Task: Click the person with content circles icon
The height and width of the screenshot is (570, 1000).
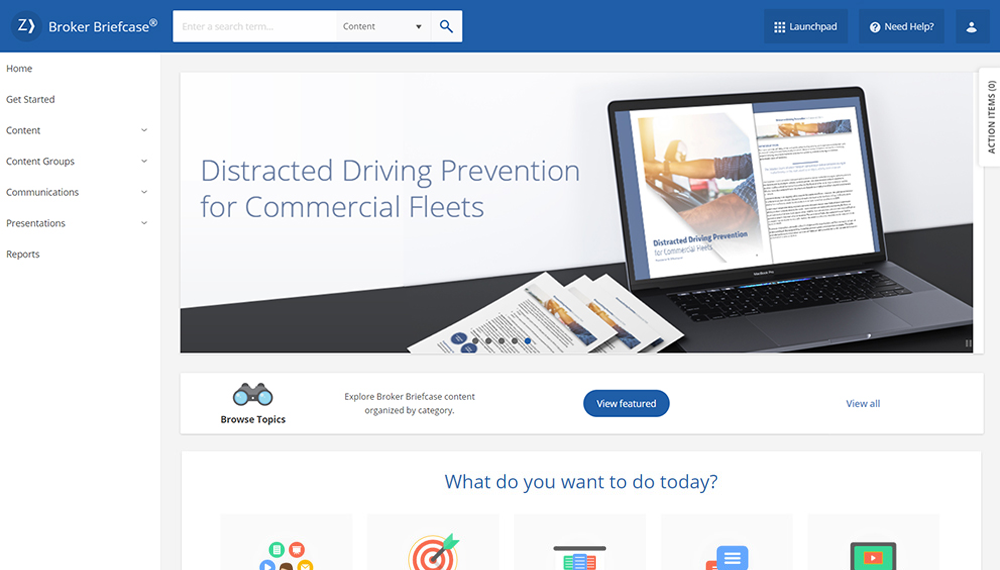Action: click(286, 555)
